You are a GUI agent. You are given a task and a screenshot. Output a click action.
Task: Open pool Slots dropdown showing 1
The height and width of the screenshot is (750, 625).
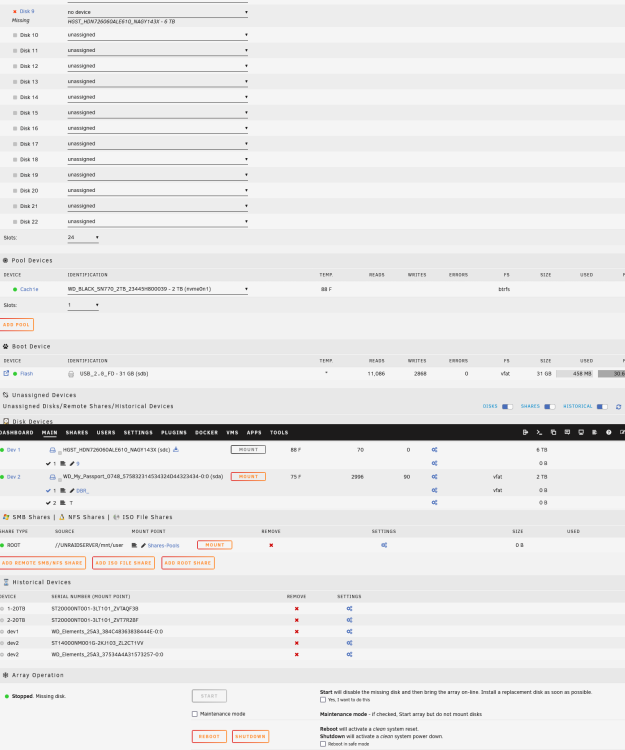(x=83, y=305)
